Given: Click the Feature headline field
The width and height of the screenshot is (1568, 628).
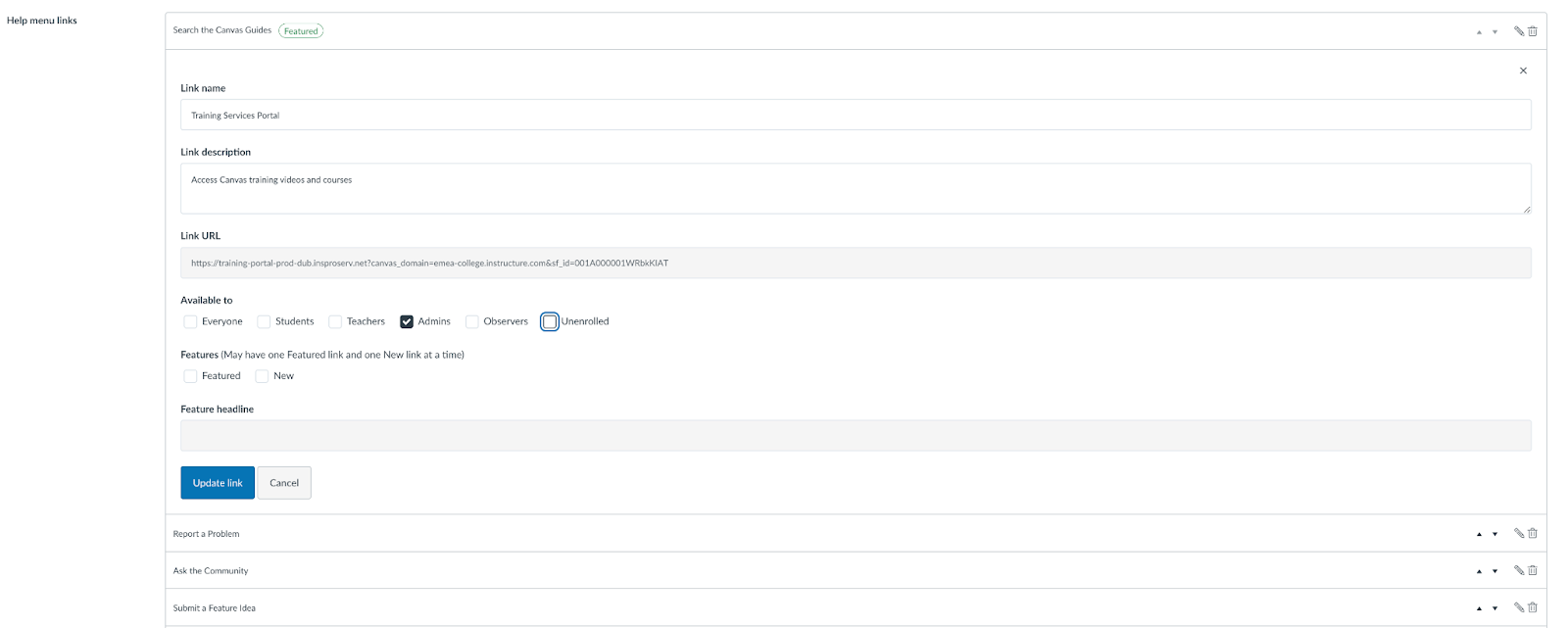Looking at the screenshot, I should tap(856, 436).
